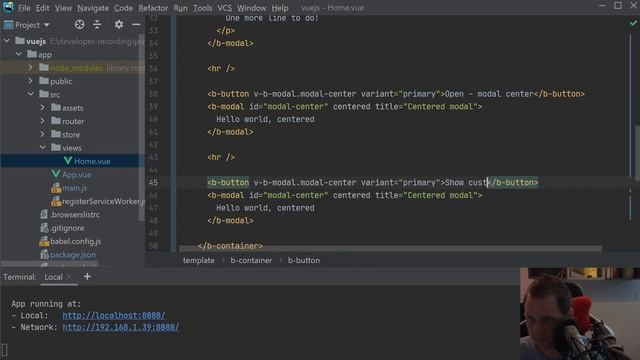The image size is (640, 360).
Task: Click the "Show cust" text on line 45
Action: pyautogui.click(x=466, y=182)
